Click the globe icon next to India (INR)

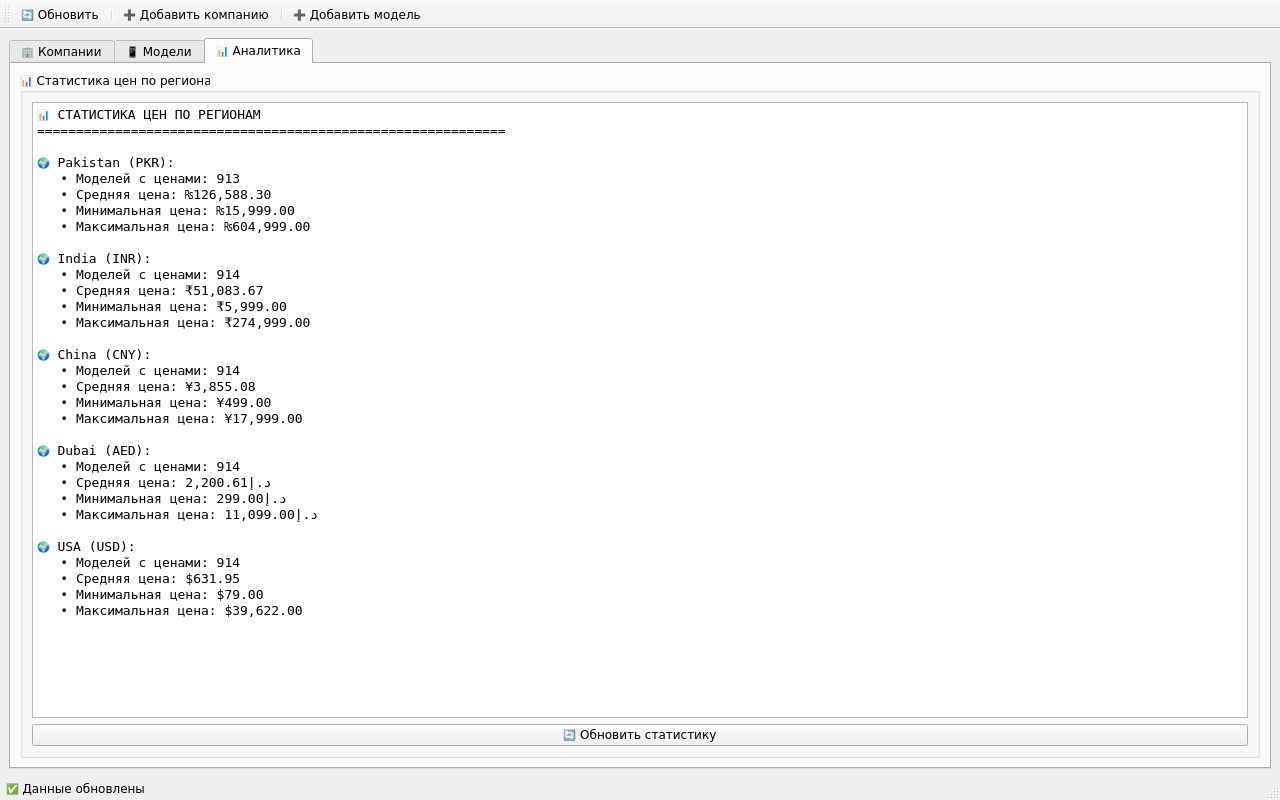click(x=43, y=259)
